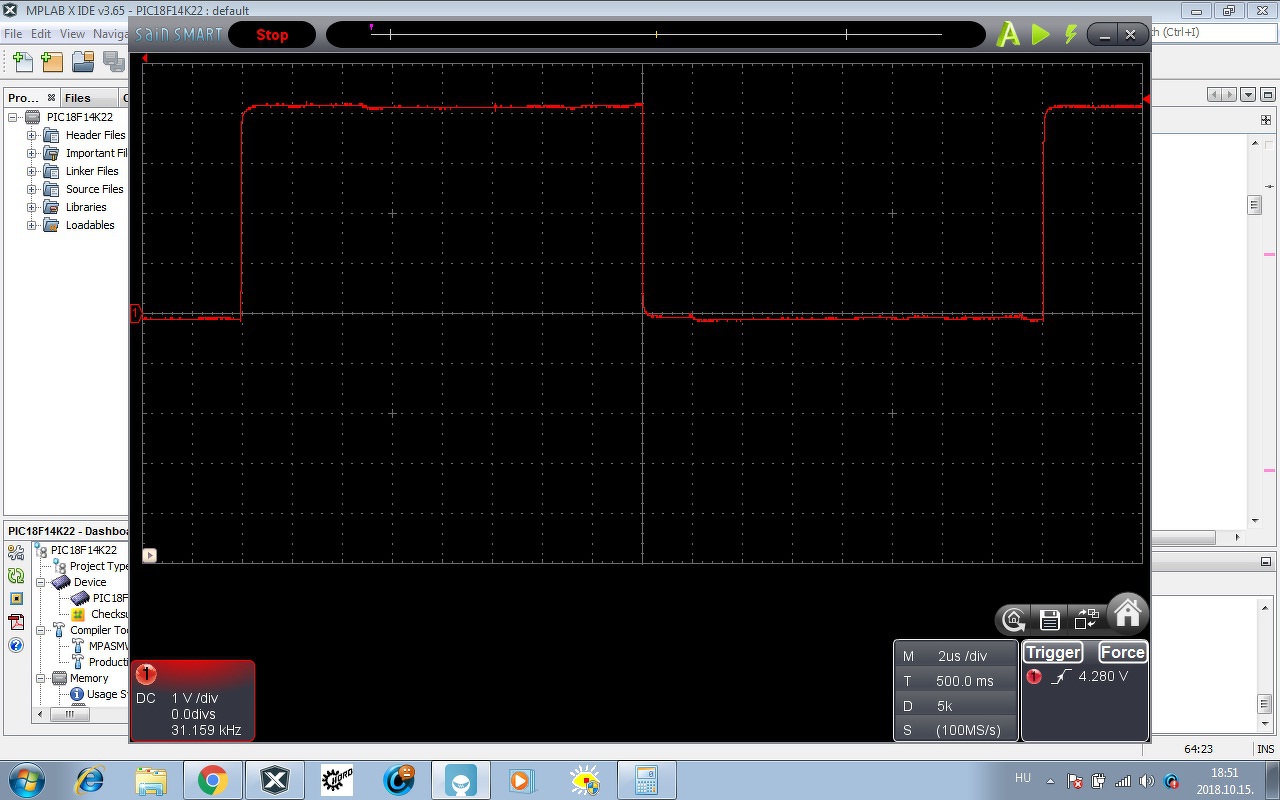Click the oscilloscope export/transfer icon
The height and width of the screenshot is (800, 1280).
pyautogui.click(x=1086, y=619)
